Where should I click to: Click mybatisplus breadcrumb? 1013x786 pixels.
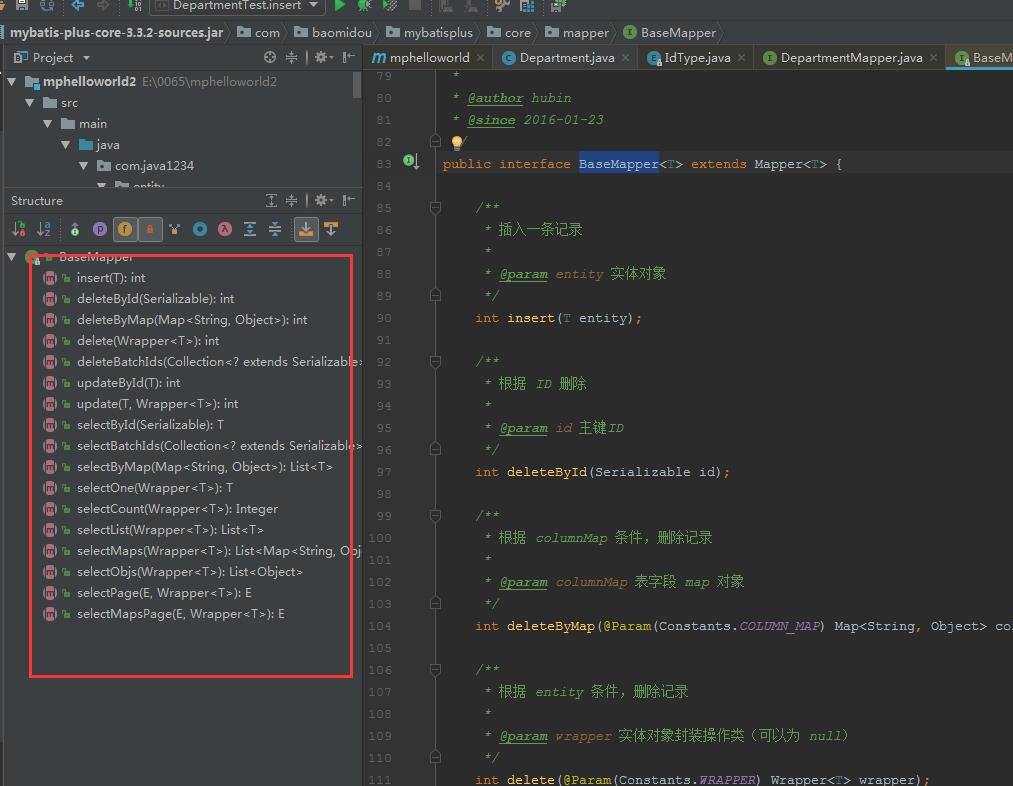point(430,32)
